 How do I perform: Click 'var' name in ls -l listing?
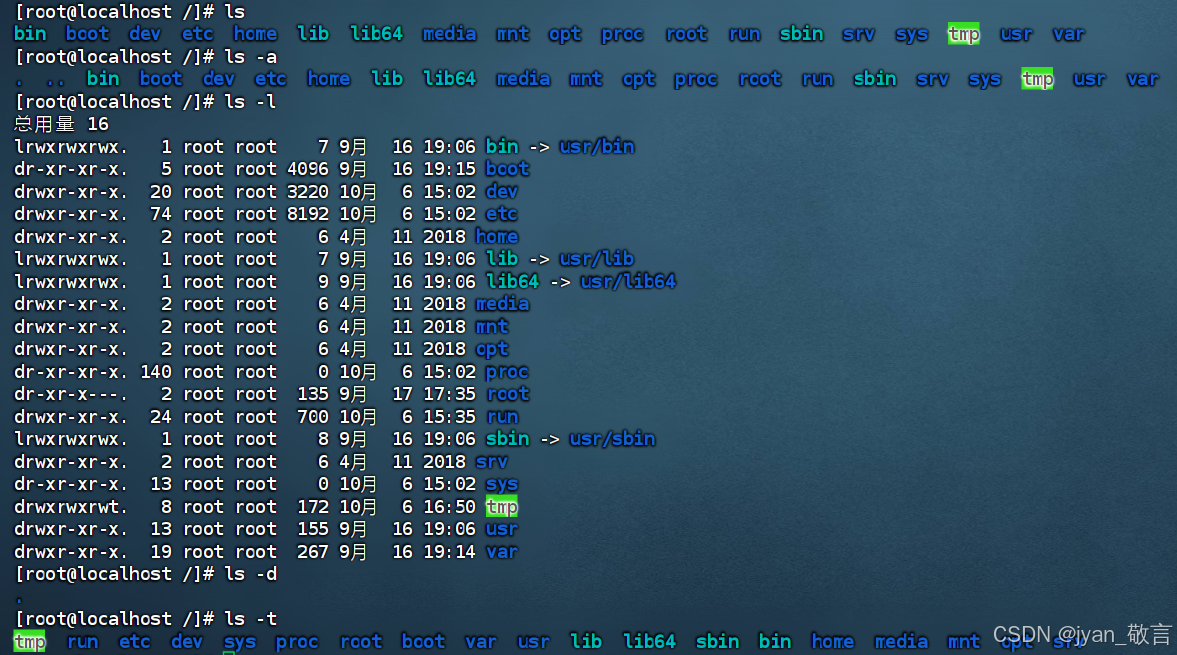[x=501, y=552]
